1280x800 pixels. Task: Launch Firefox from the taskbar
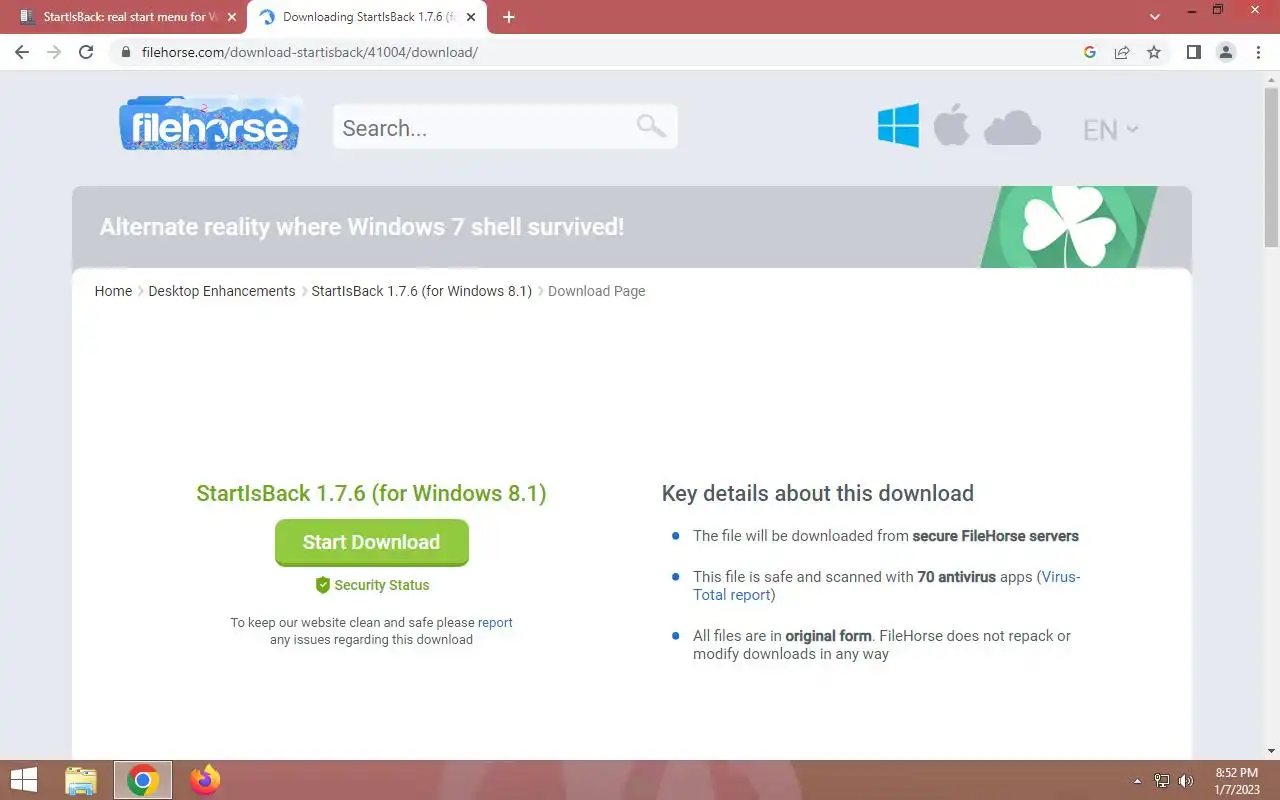tap(205, 780)
